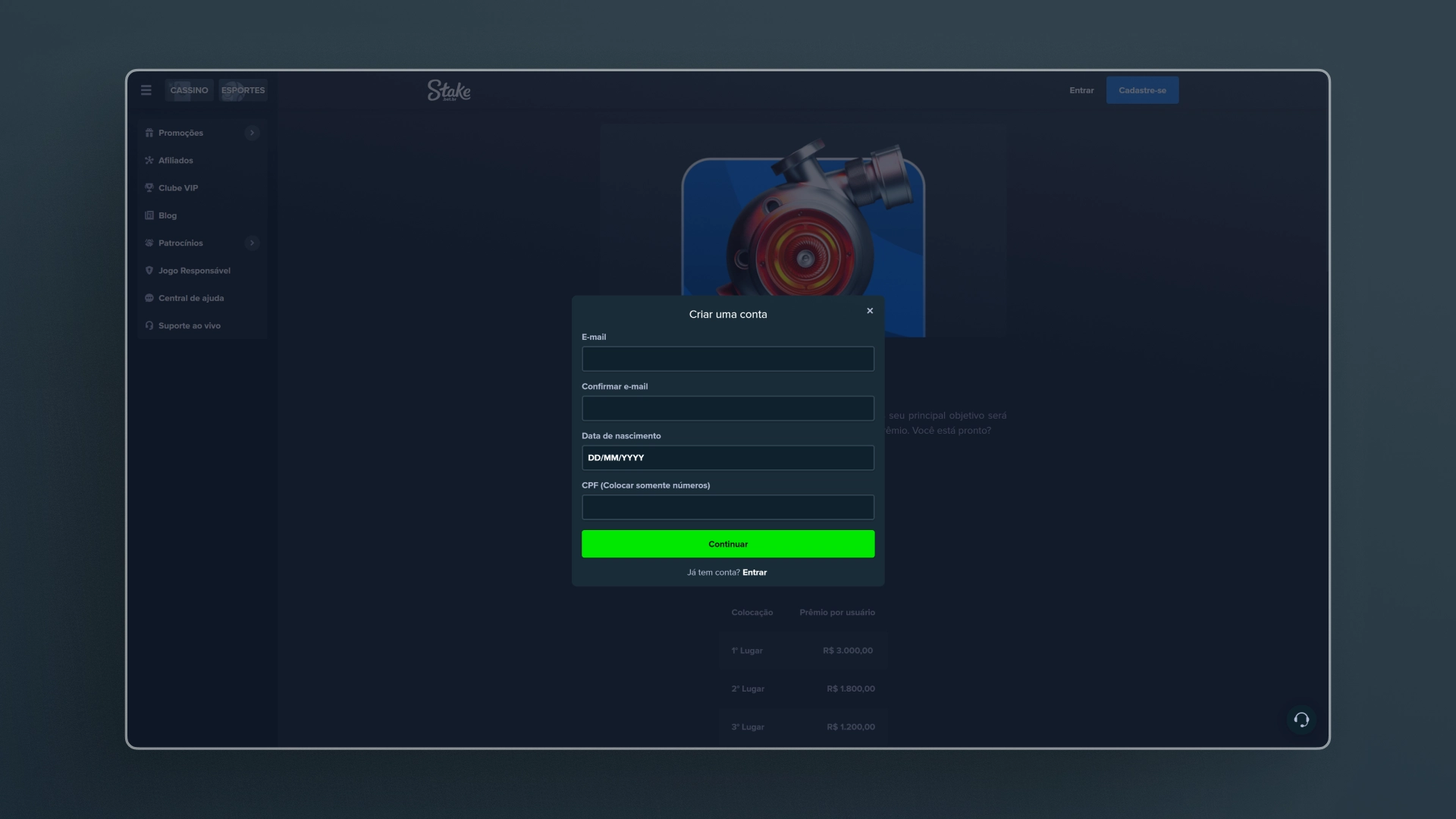This screenshot has width=1456, height=819.
Task: Click the CPF number input field
Action: pos(727,507)
